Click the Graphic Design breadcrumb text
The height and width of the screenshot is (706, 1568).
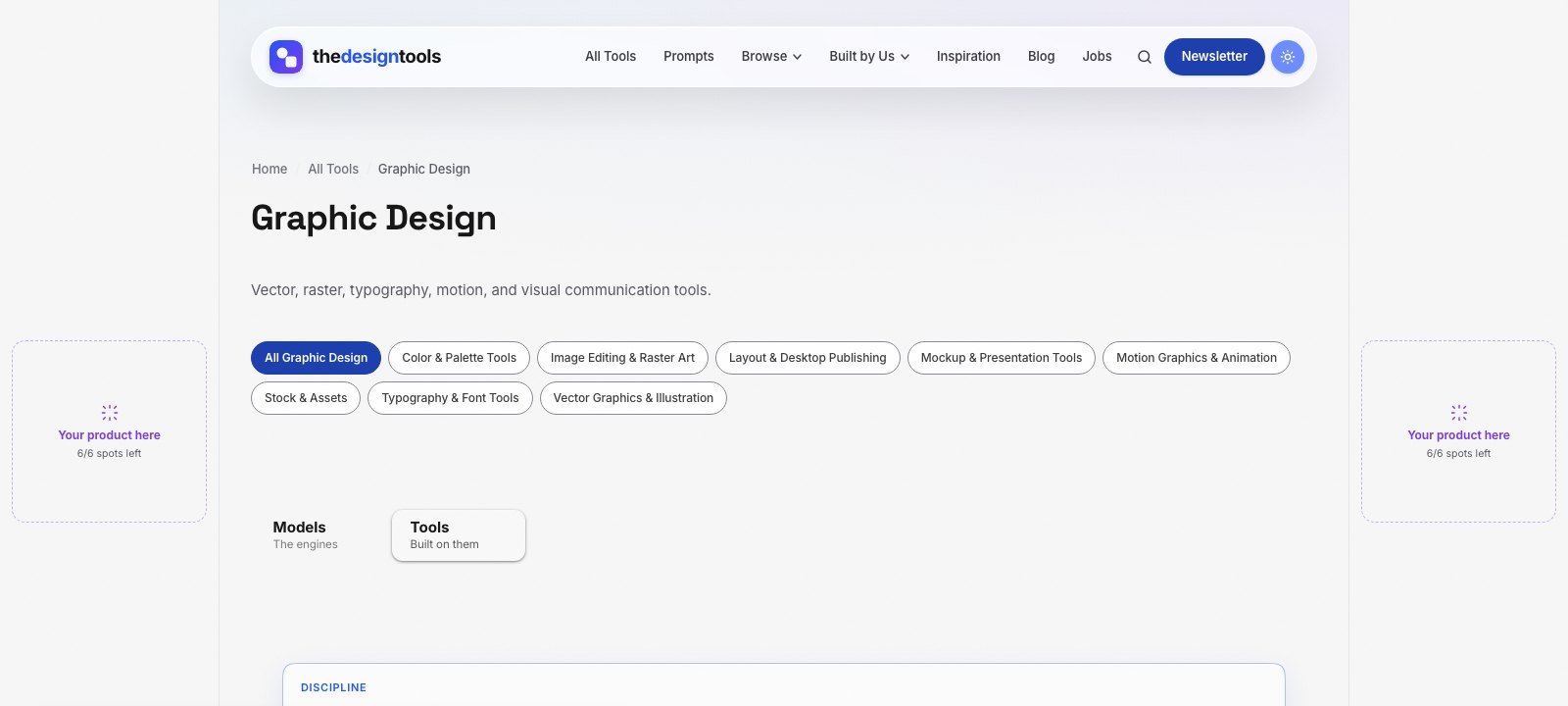tap(424, 169)
